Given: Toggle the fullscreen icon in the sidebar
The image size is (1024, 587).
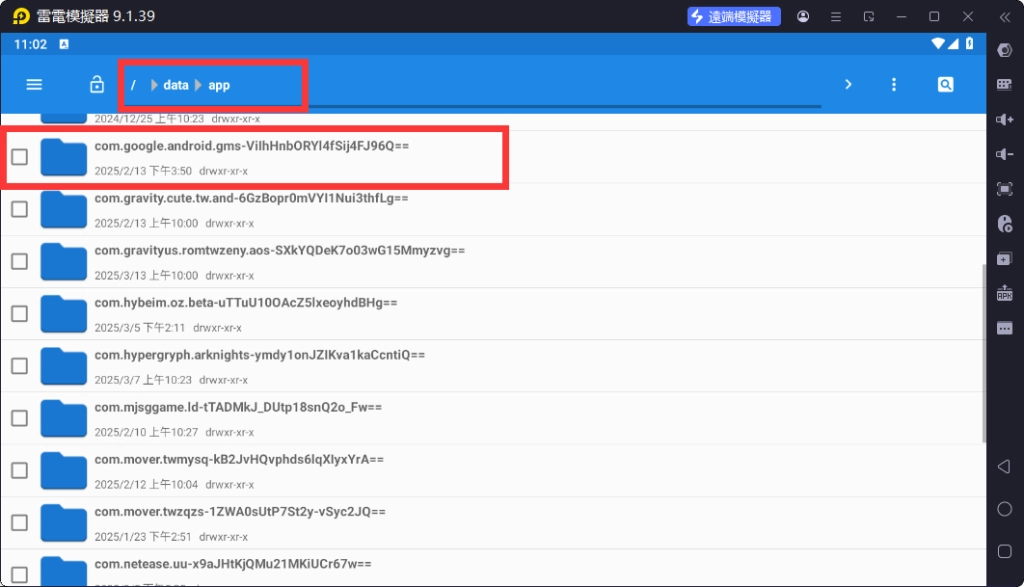Looking at the screenshot, I should pyautogui.click(x=1004, y=189).
